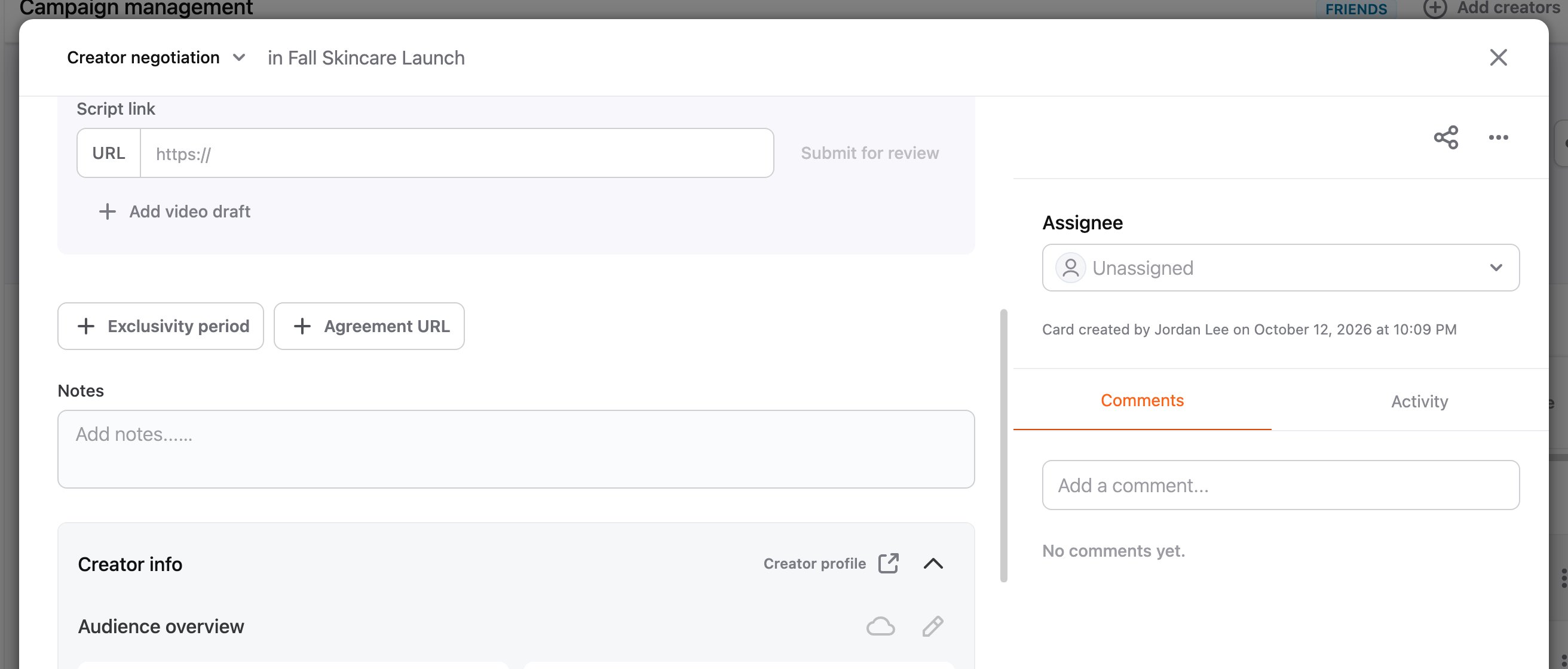Add an Agreement URL

point(369,327)
